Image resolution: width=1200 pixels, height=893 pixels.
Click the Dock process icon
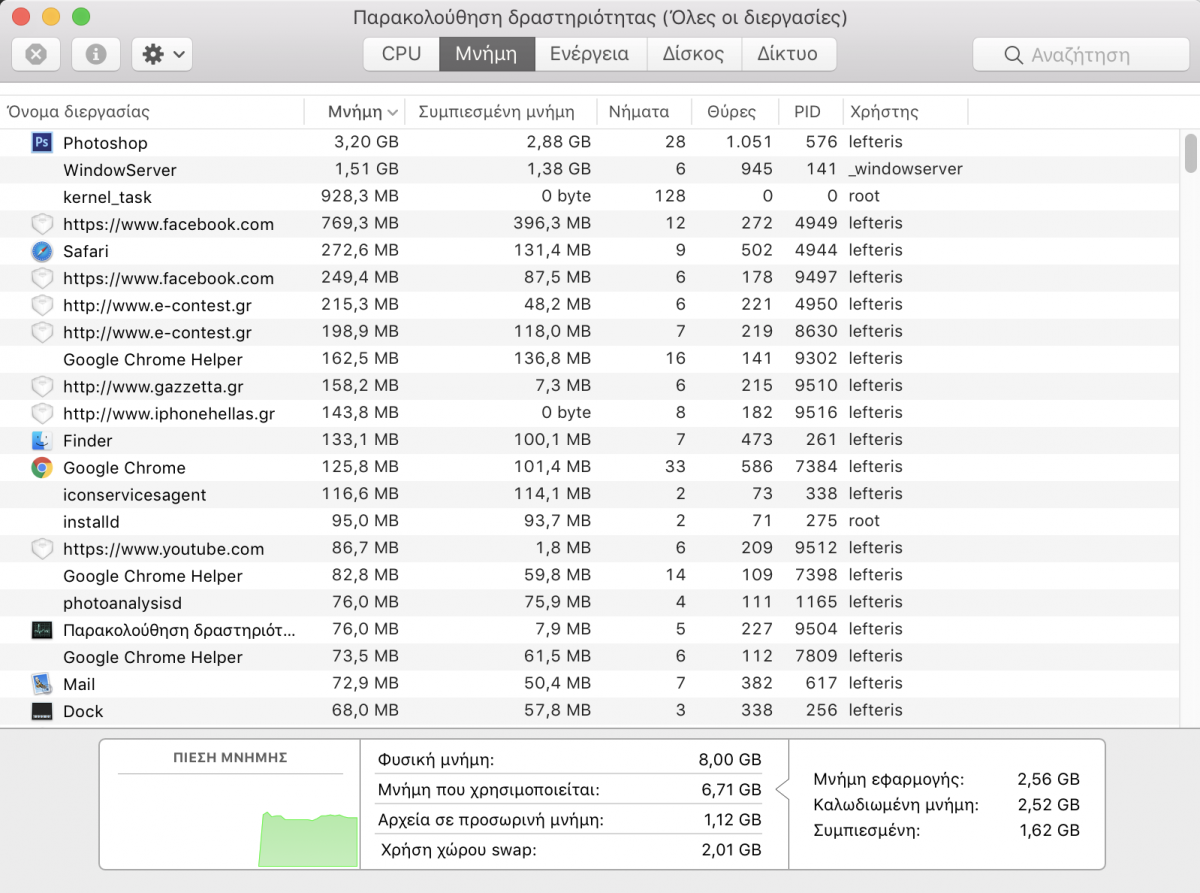(x=41, y=710)
